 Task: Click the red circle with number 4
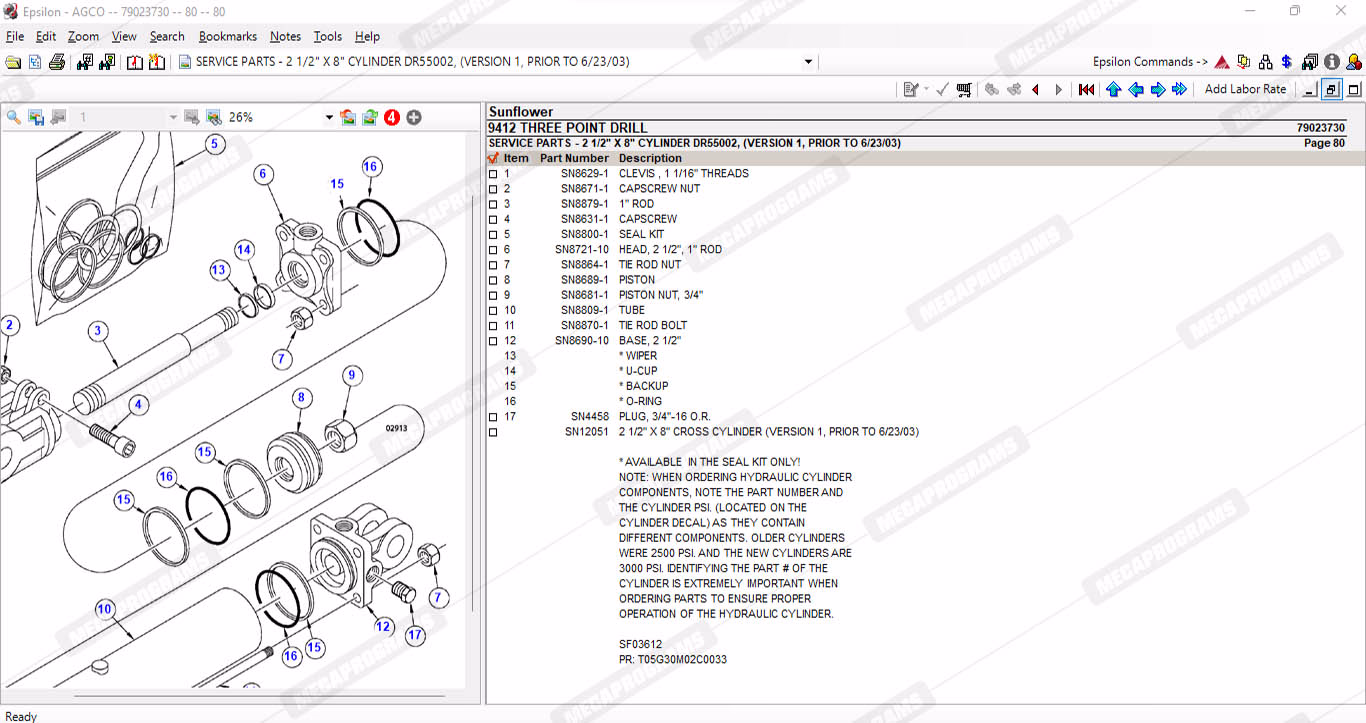pyautogui.click(x=391, y=117)
